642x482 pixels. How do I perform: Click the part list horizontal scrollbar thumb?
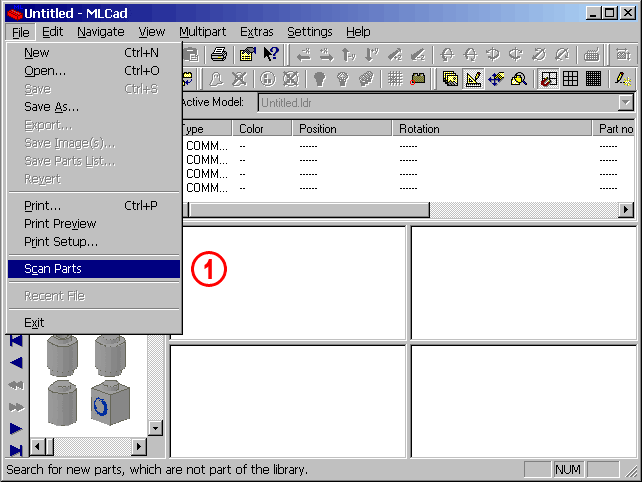click(309, 210)
